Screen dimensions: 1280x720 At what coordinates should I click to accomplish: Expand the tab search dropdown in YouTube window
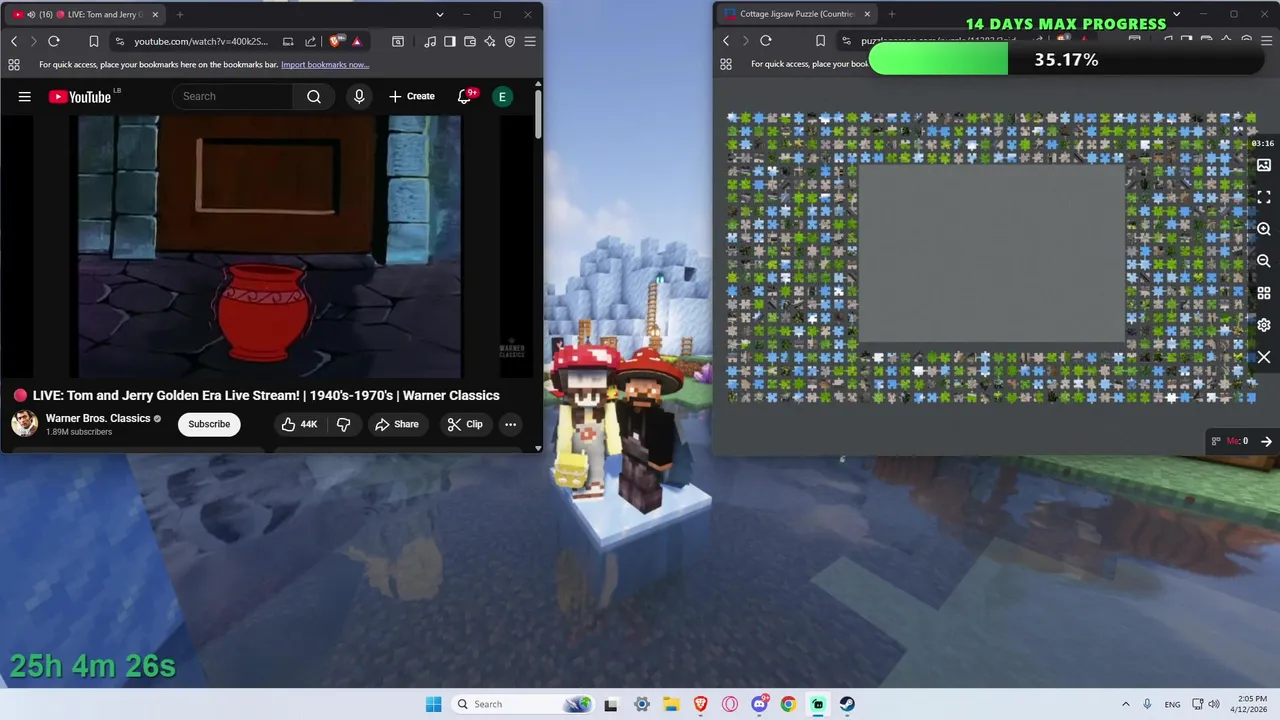(x=440, y=15)
